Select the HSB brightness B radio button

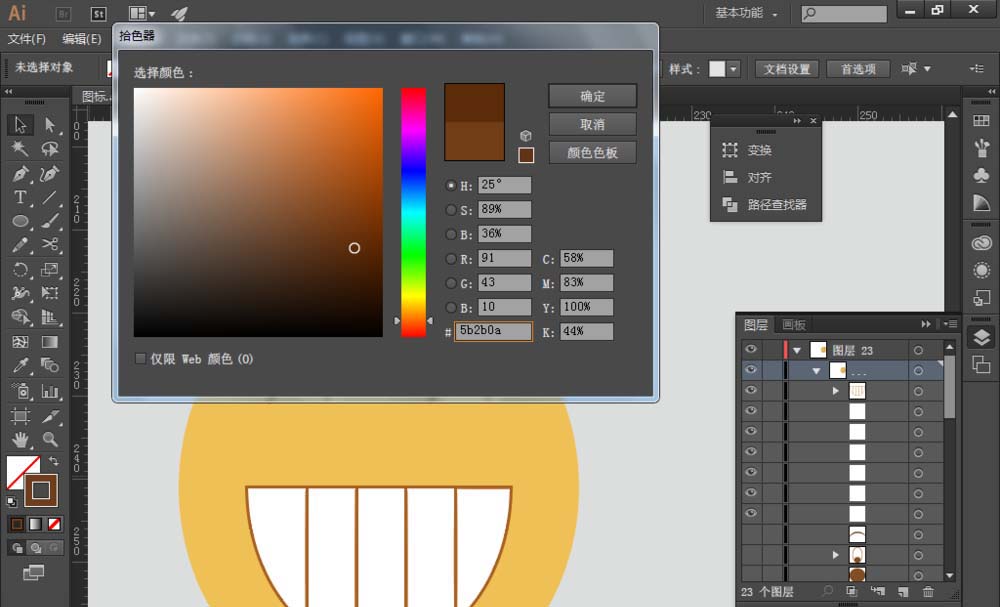click(x=451, y=235)
